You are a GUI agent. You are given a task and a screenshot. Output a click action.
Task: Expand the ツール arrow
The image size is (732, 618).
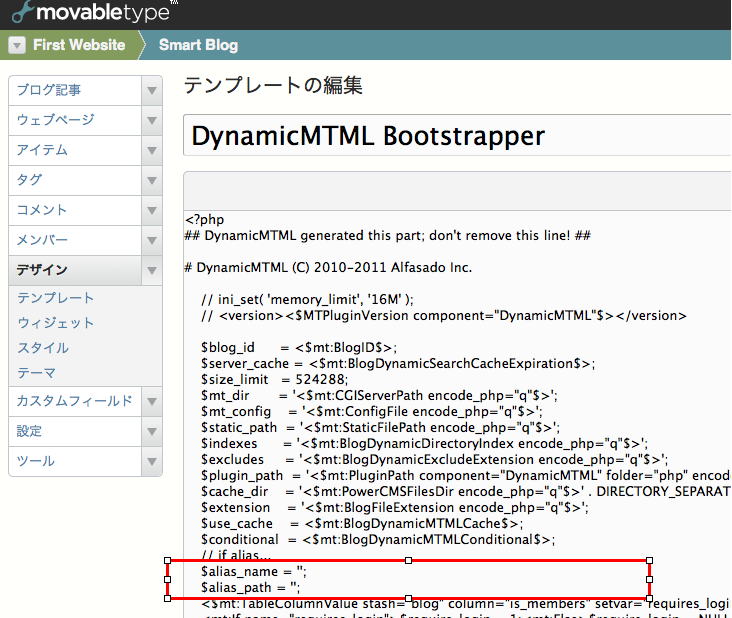pos(152,461)
